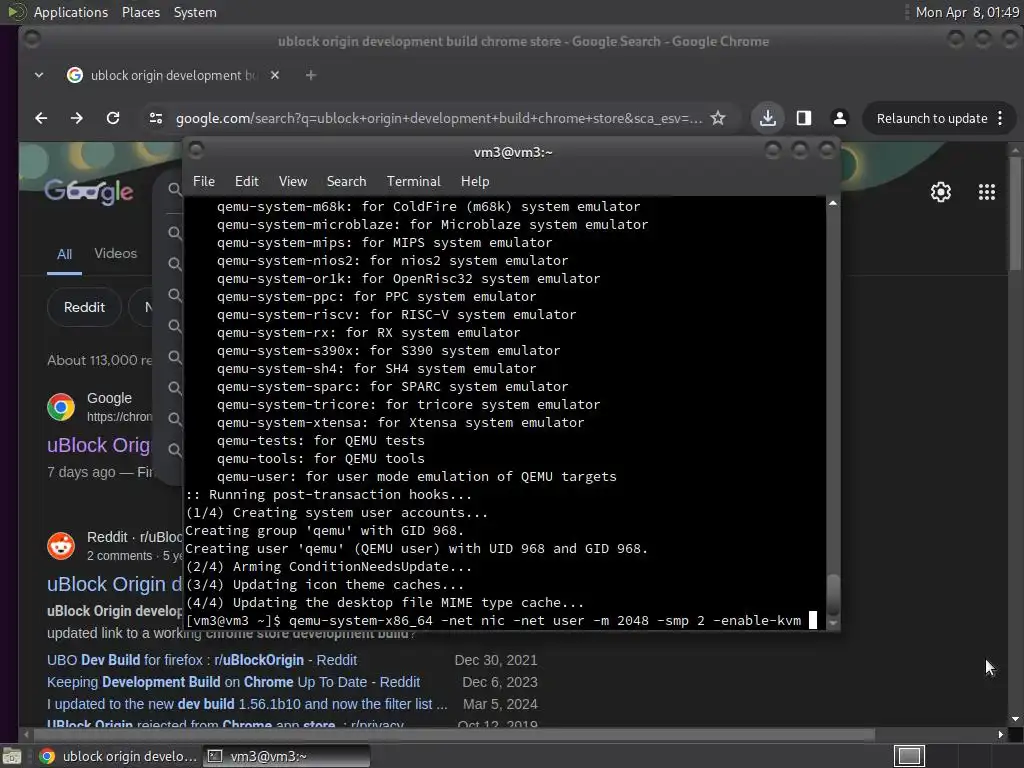Click the terminal vertical scrollbar thumb

(833, 596)
